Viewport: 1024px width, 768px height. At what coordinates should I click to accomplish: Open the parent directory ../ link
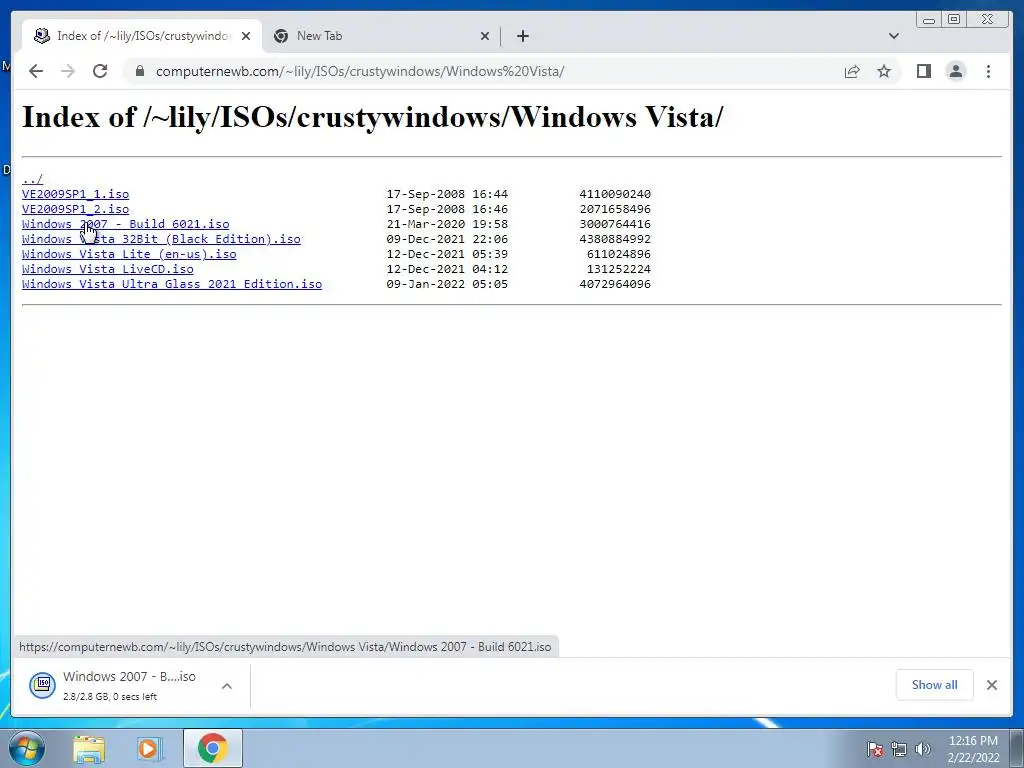32,179
